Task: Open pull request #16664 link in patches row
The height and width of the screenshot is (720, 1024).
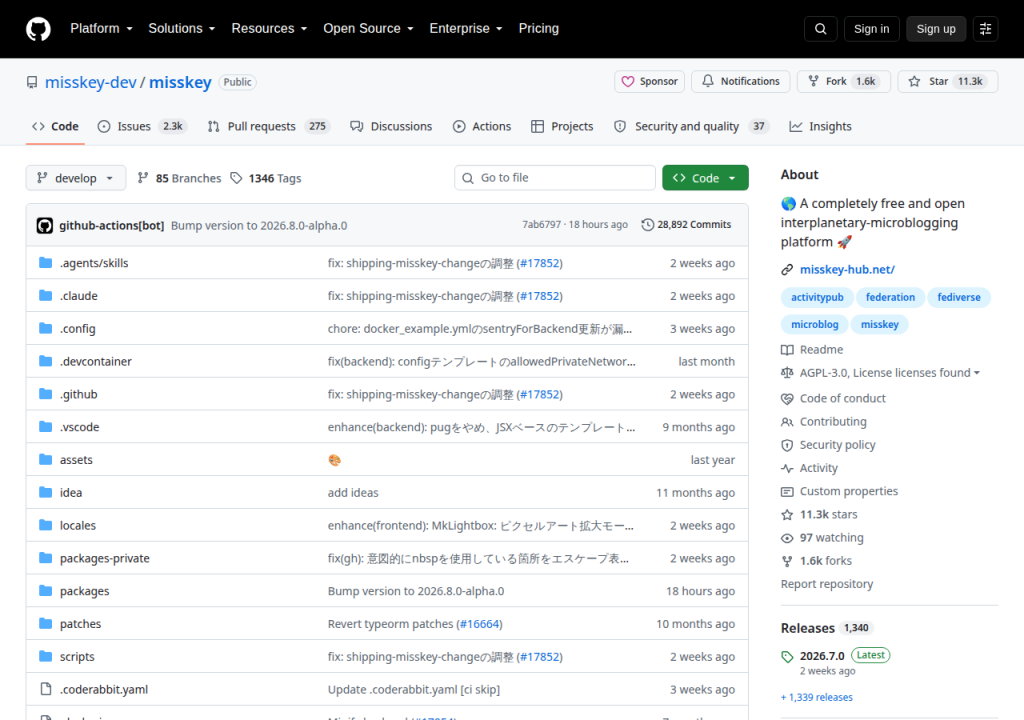Action: [x=480, y=623]
